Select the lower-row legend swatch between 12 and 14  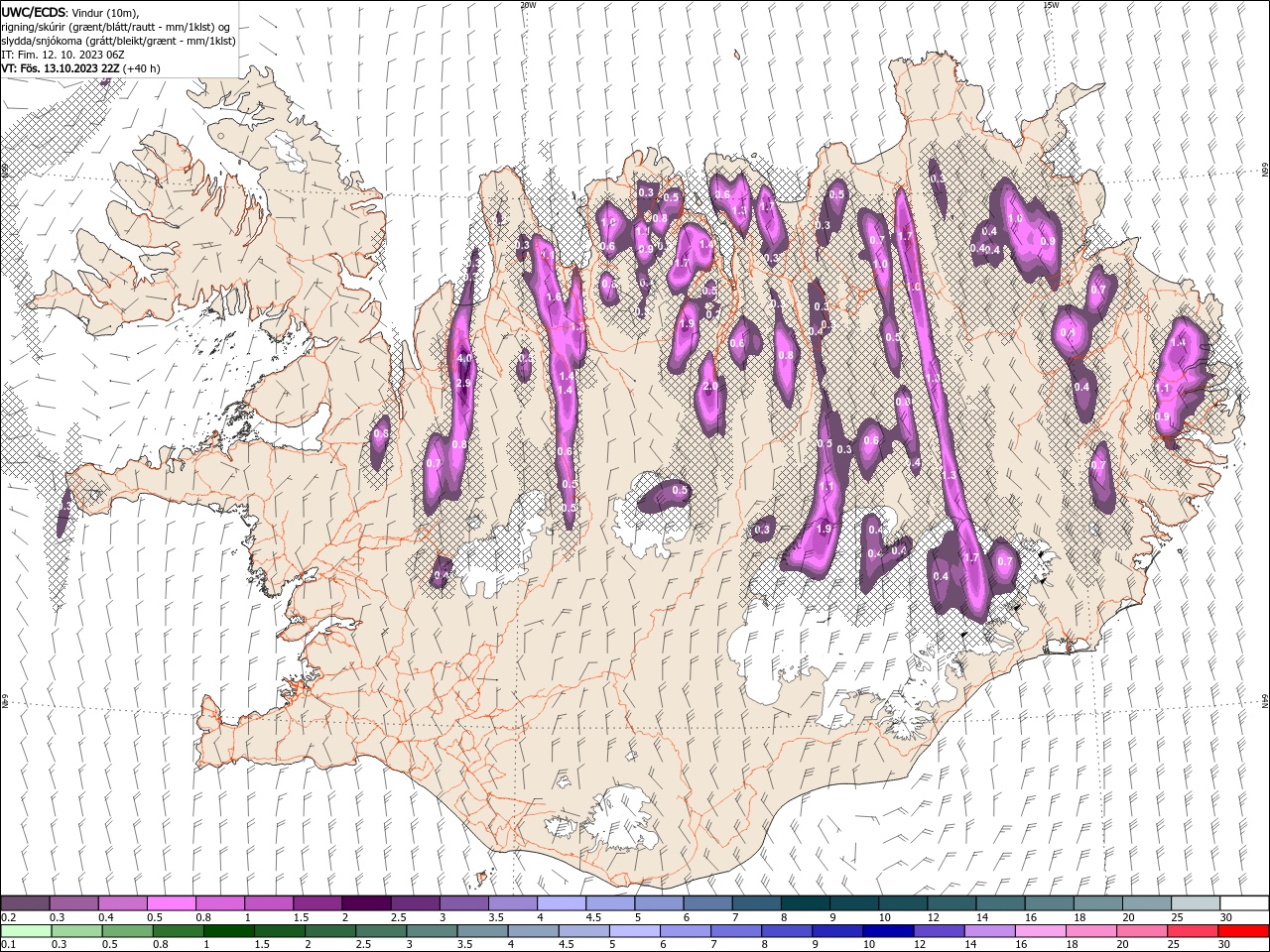click(939, 931)
